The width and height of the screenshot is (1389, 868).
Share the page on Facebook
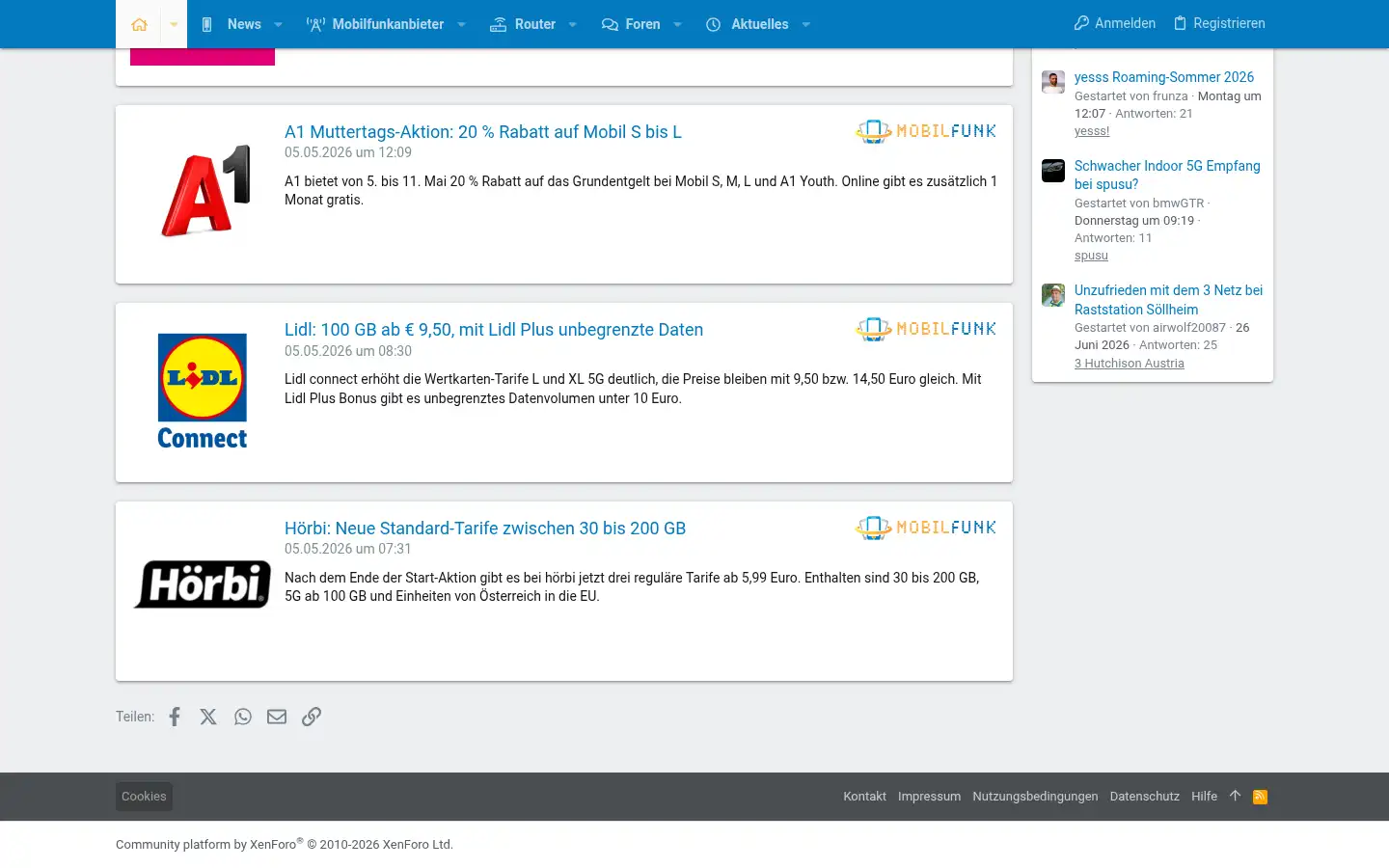pos(175,717)
